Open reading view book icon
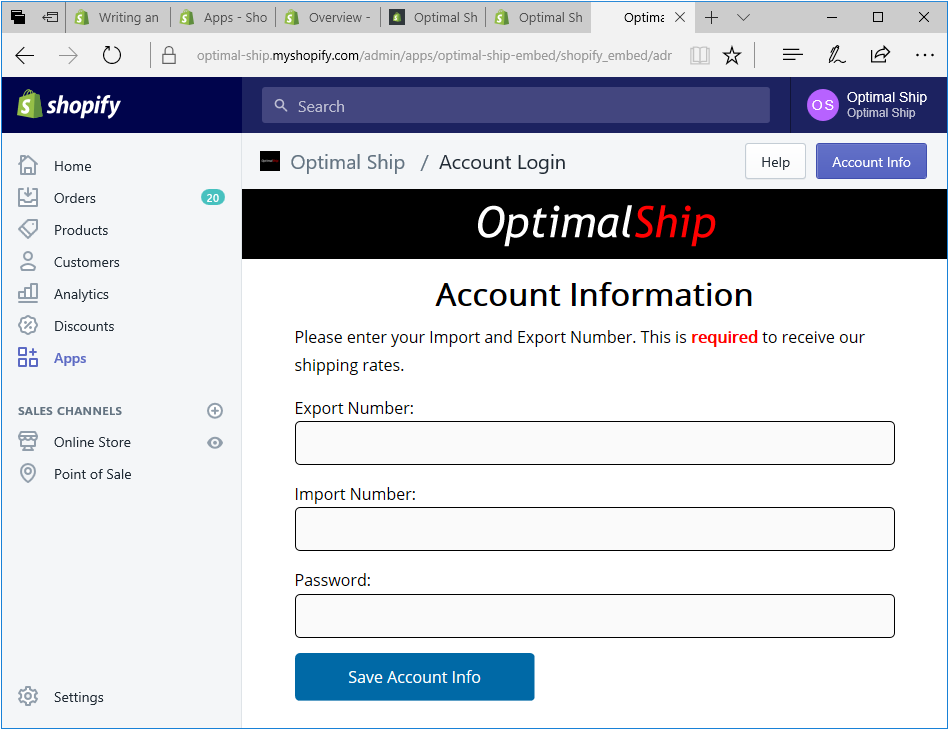Screen dimensions: 949x730 coord(700,56)
